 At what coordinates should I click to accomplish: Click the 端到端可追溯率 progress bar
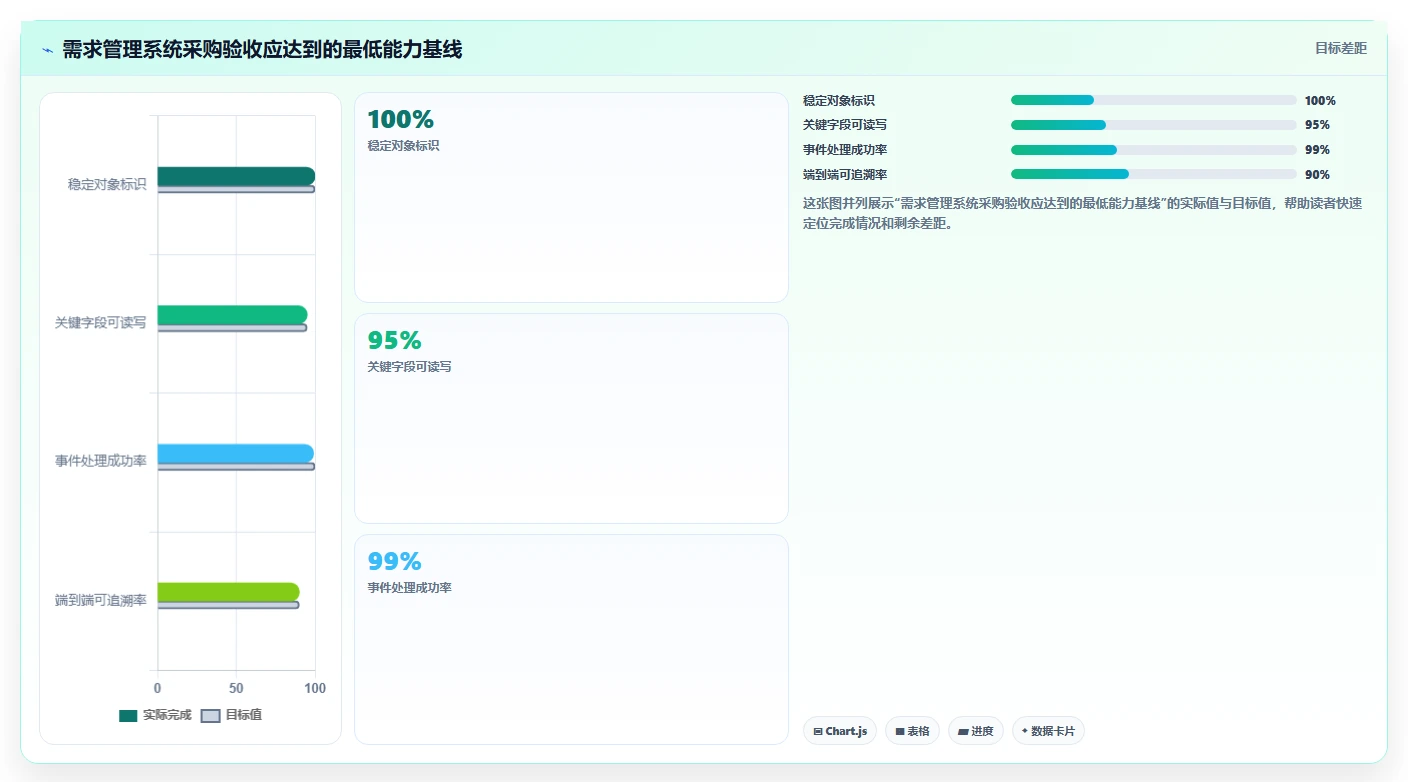pyautogui.click(x=1153, y=174)
